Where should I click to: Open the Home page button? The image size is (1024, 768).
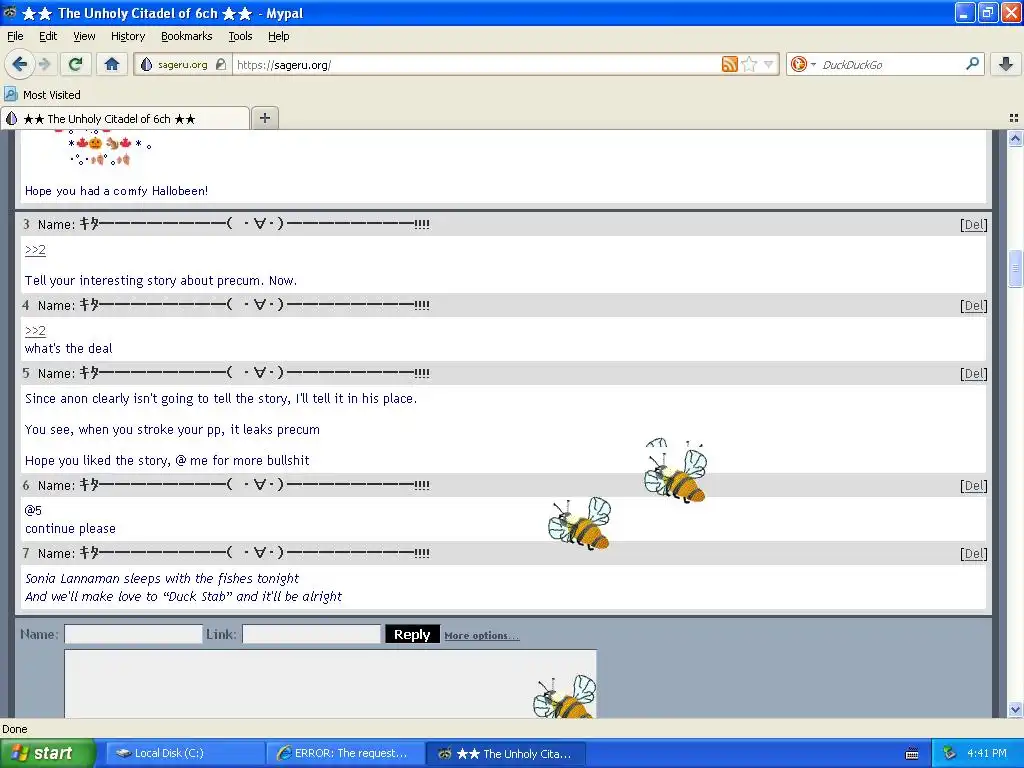click(x=112, y=64)
